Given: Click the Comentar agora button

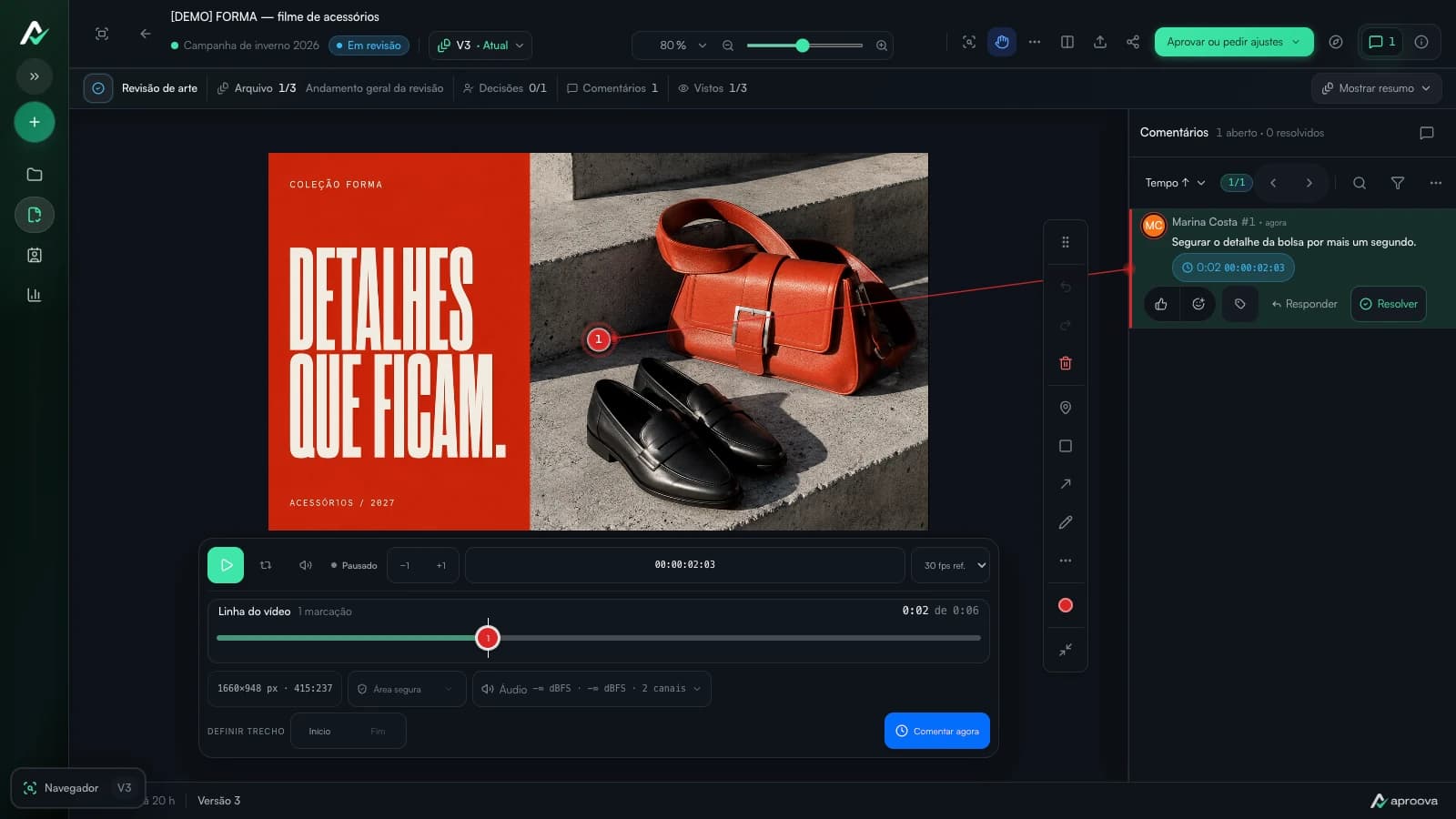Looking at the screenshot, I should click(x=937, y=731).
